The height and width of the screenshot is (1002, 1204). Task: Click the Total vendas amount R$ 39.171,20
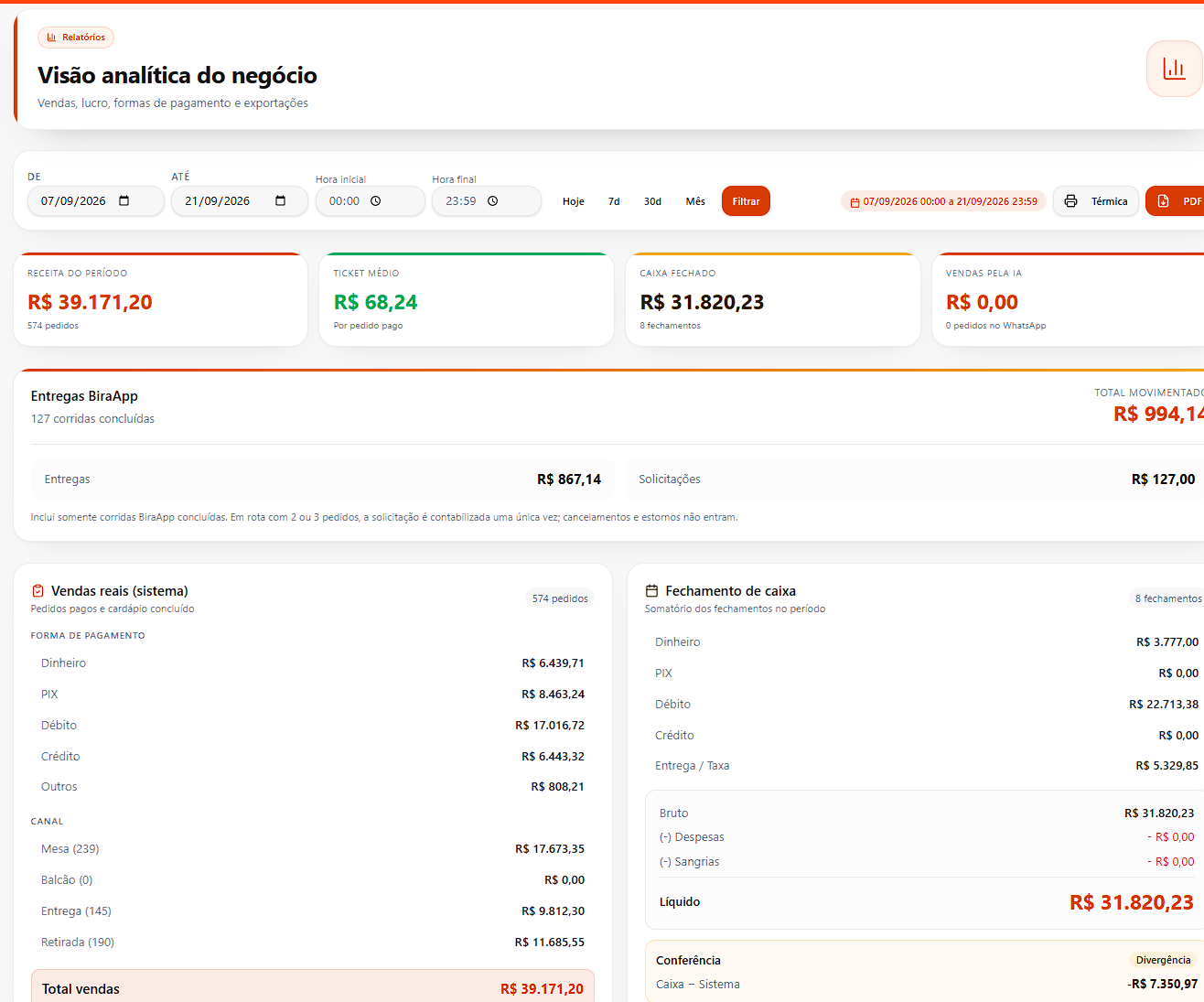click(542, 989)
